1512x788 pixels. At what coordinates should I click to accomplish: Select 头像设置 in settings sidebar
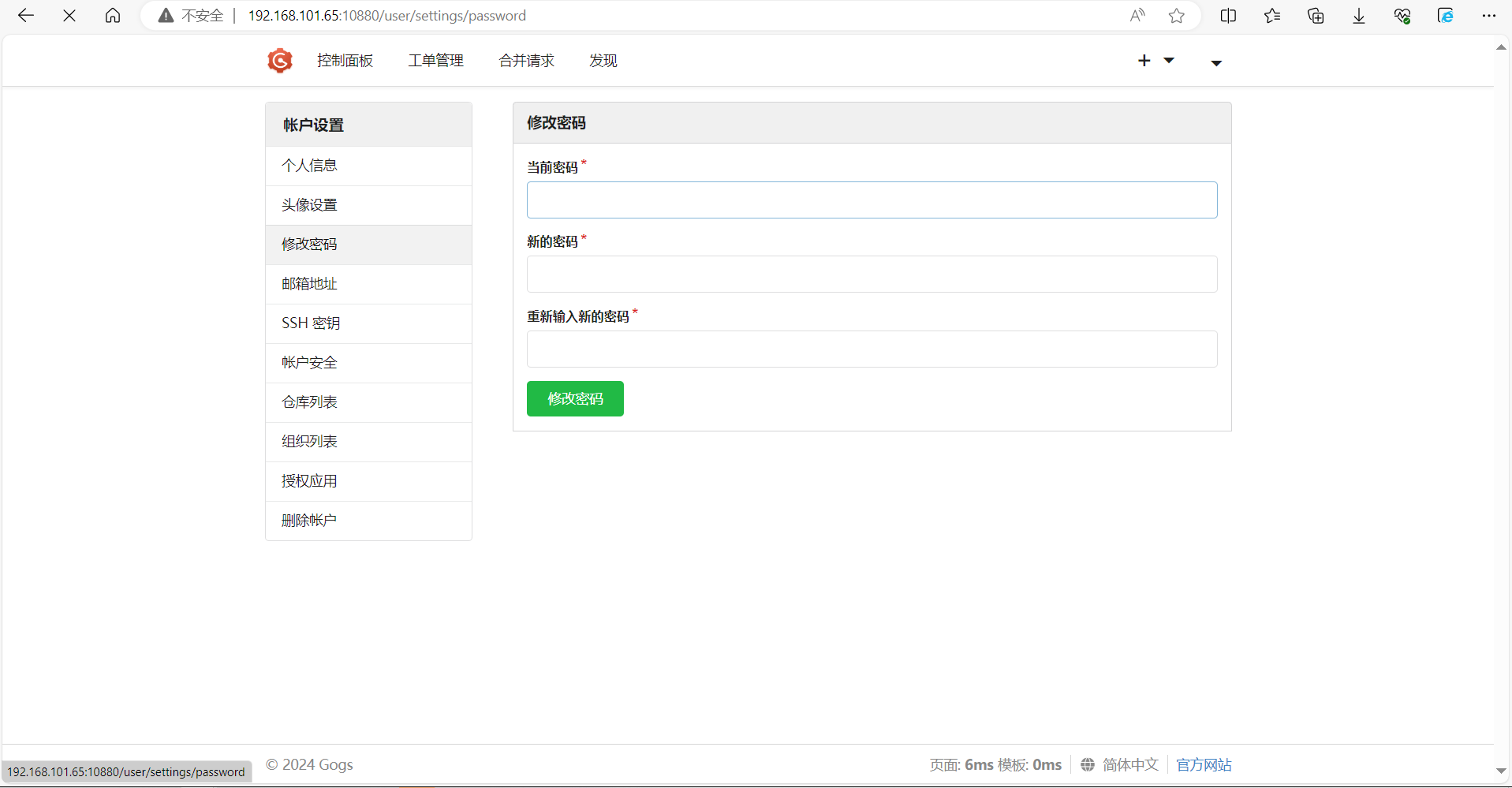point(368,205)
